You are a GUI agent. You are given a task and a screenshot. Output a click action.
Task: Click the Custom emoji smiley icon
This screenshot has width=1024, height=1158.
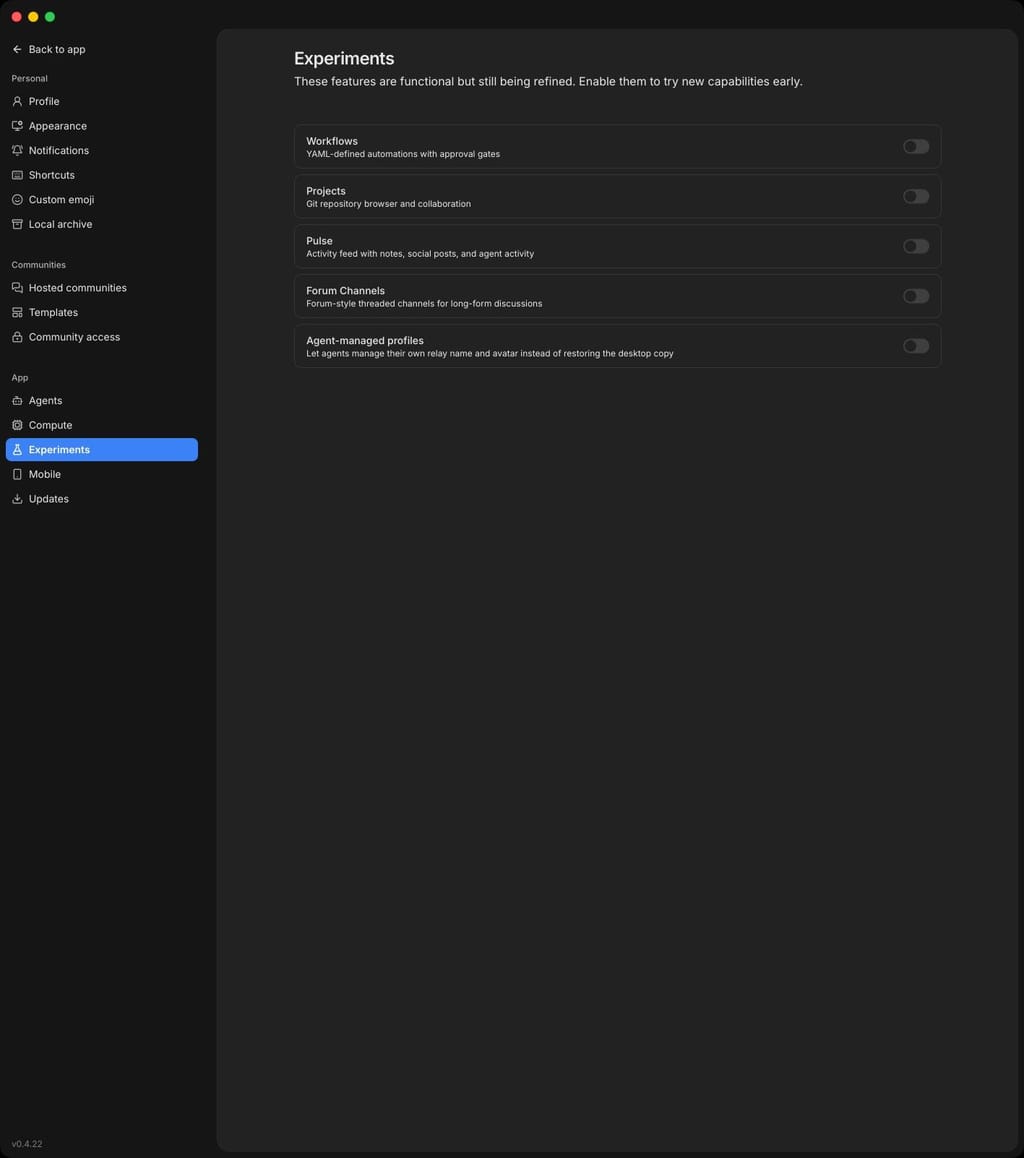(17, 199)
